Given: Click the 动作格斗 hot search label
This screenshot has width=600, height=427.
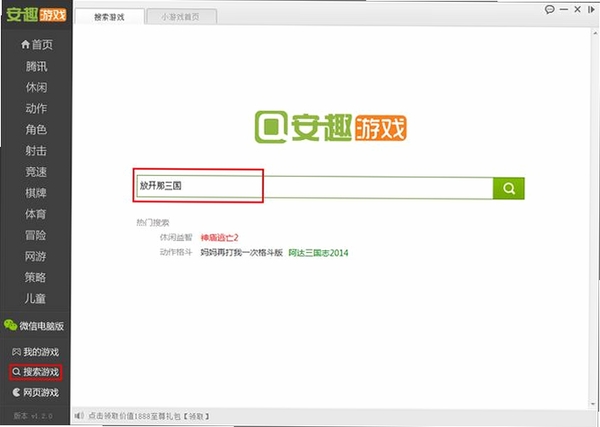Looking at the screenshot, I should click(x=176, y=253).
